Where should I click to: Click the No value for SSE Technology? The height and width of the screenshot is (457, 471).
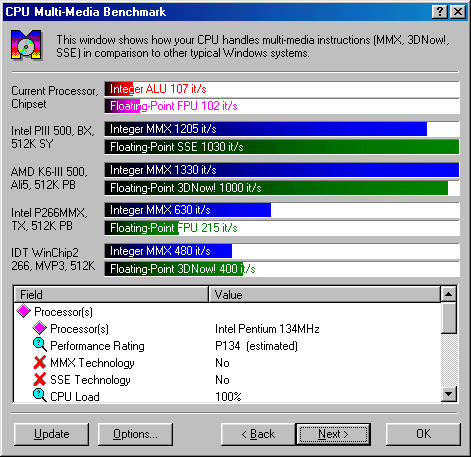tap(222, 380)
